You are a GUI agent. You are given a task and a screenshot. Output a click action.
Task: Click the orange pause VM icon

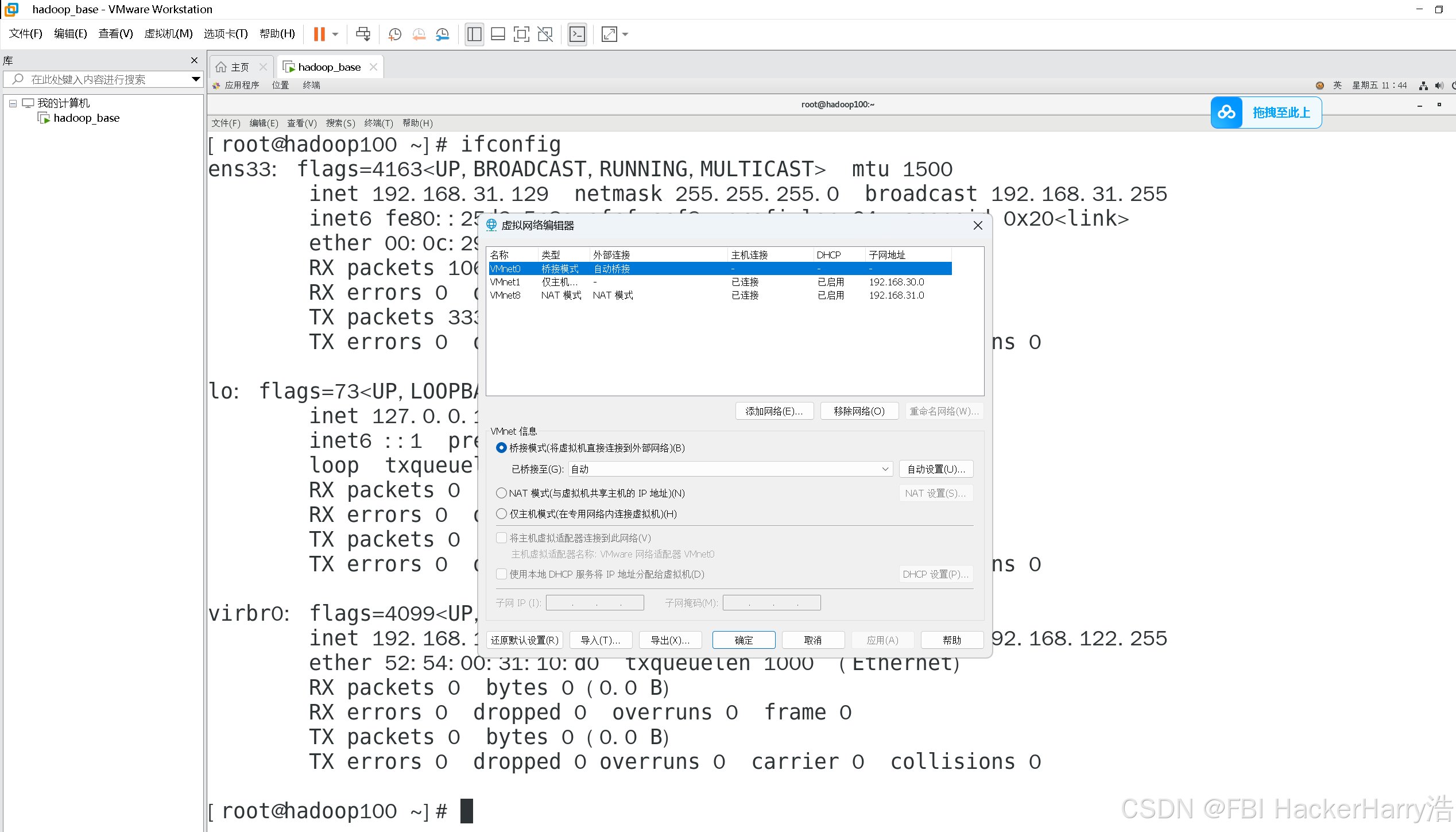pos(319,34)
